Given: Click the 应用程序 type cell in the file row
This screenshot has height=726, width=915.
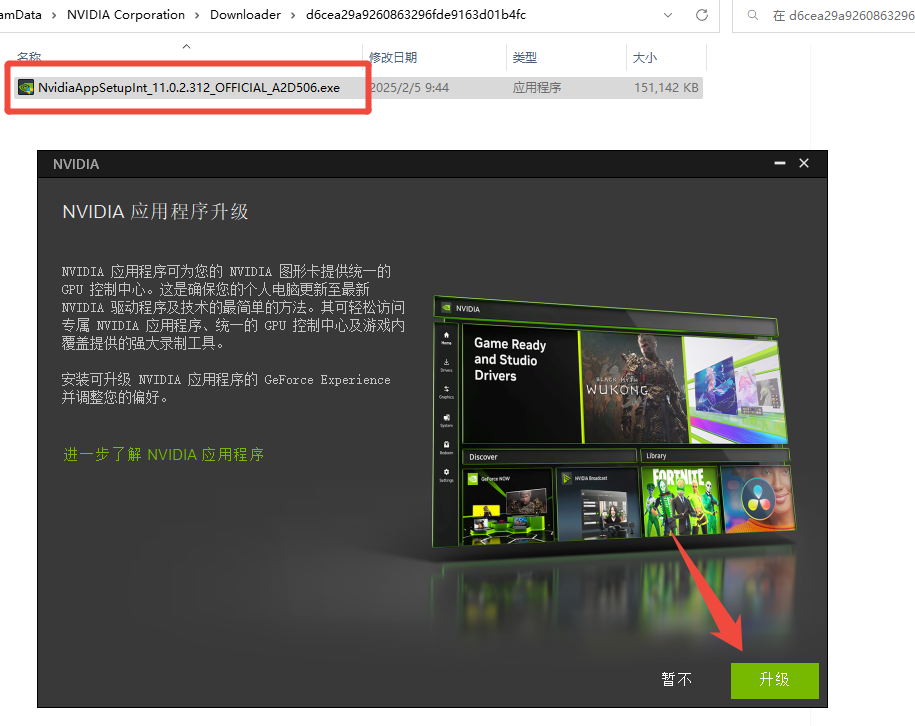Looking at the screenshot, I should pyautogui.click(x=536, y=88).
